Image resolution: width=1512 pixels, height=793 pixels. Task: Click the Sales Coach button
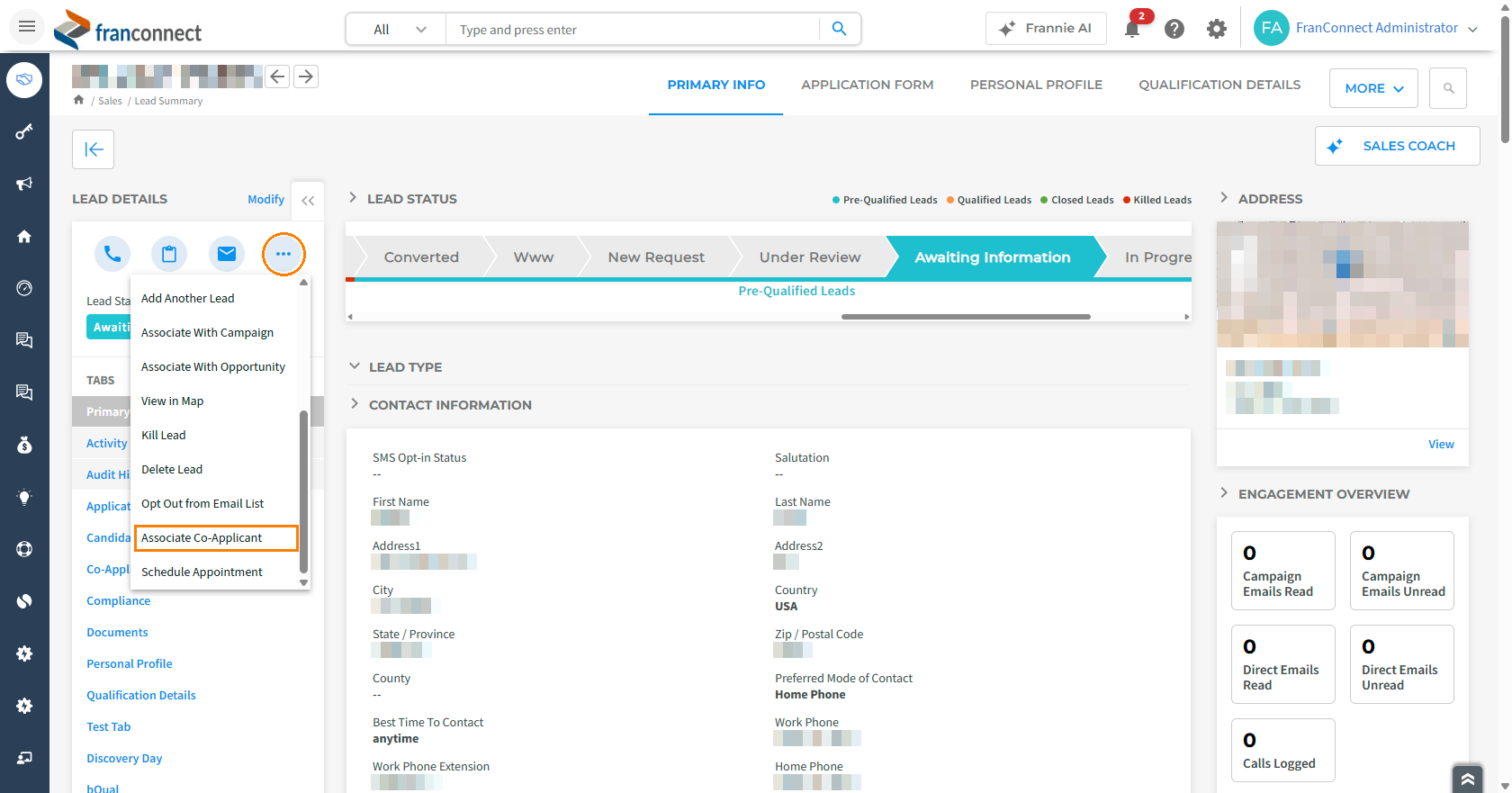pos(1398,146)
